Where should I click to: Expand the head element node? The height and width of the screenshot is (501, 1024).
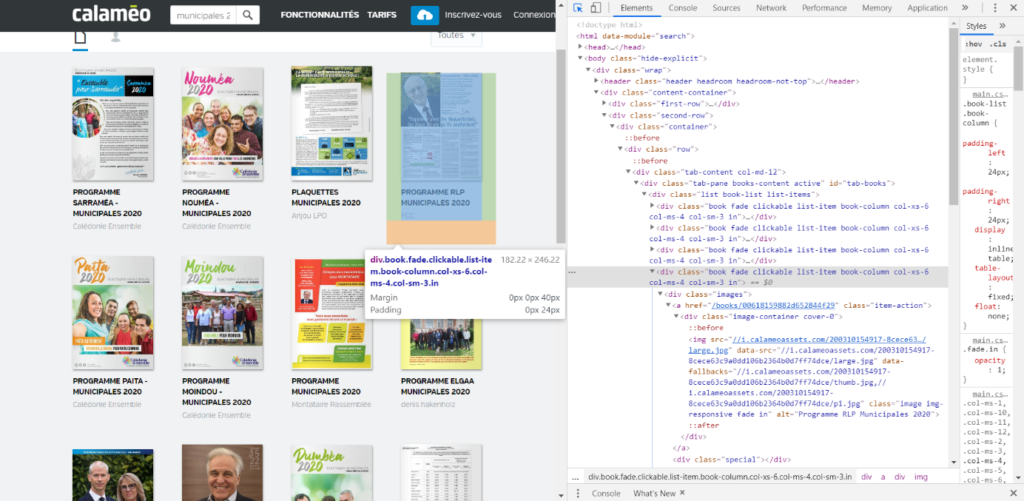coord(580,47)
